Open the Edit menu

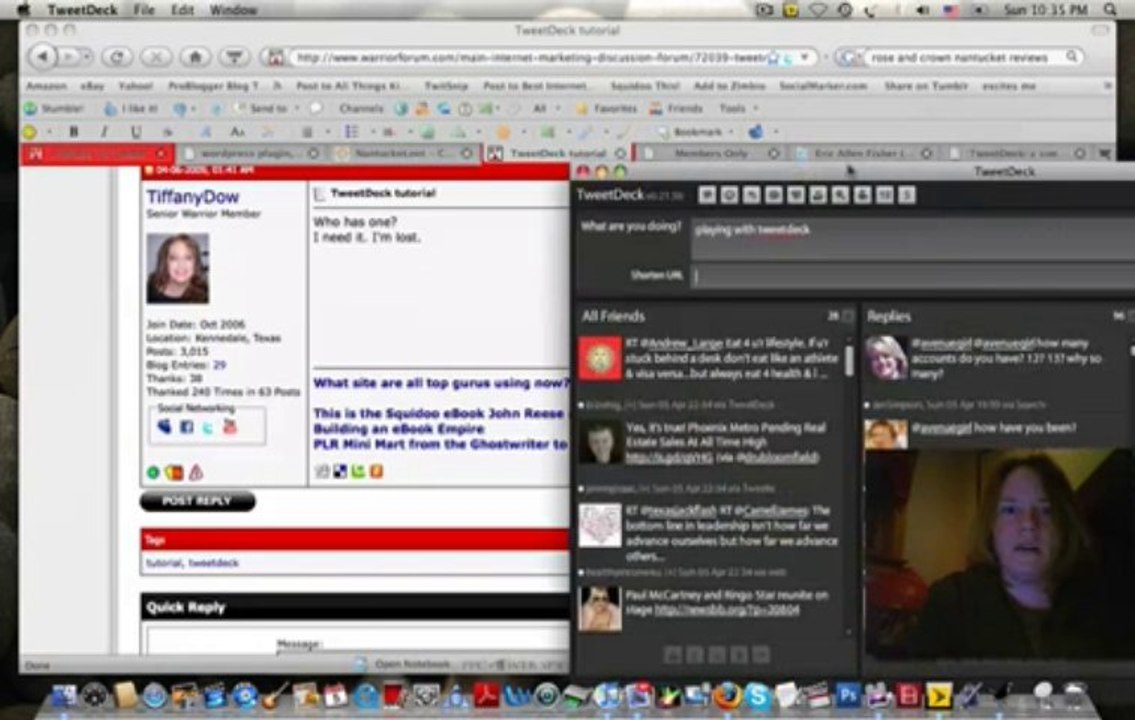point(182,9)
